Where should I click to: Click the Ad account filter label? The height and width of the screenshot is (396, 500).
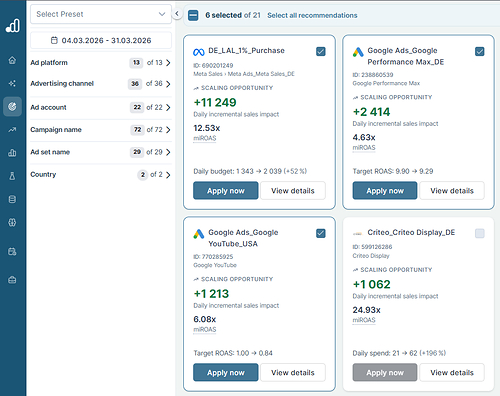tap(48, 107)
